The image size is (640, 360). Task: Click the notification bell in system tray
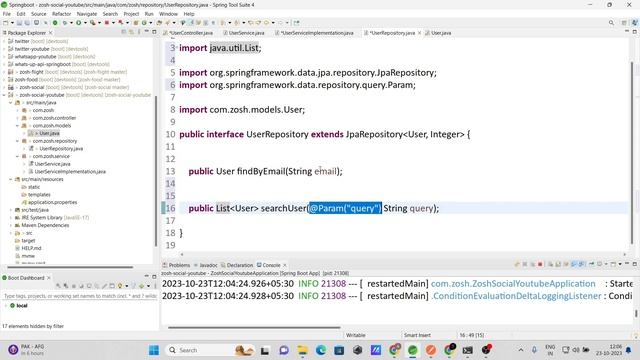coord(629,350)
